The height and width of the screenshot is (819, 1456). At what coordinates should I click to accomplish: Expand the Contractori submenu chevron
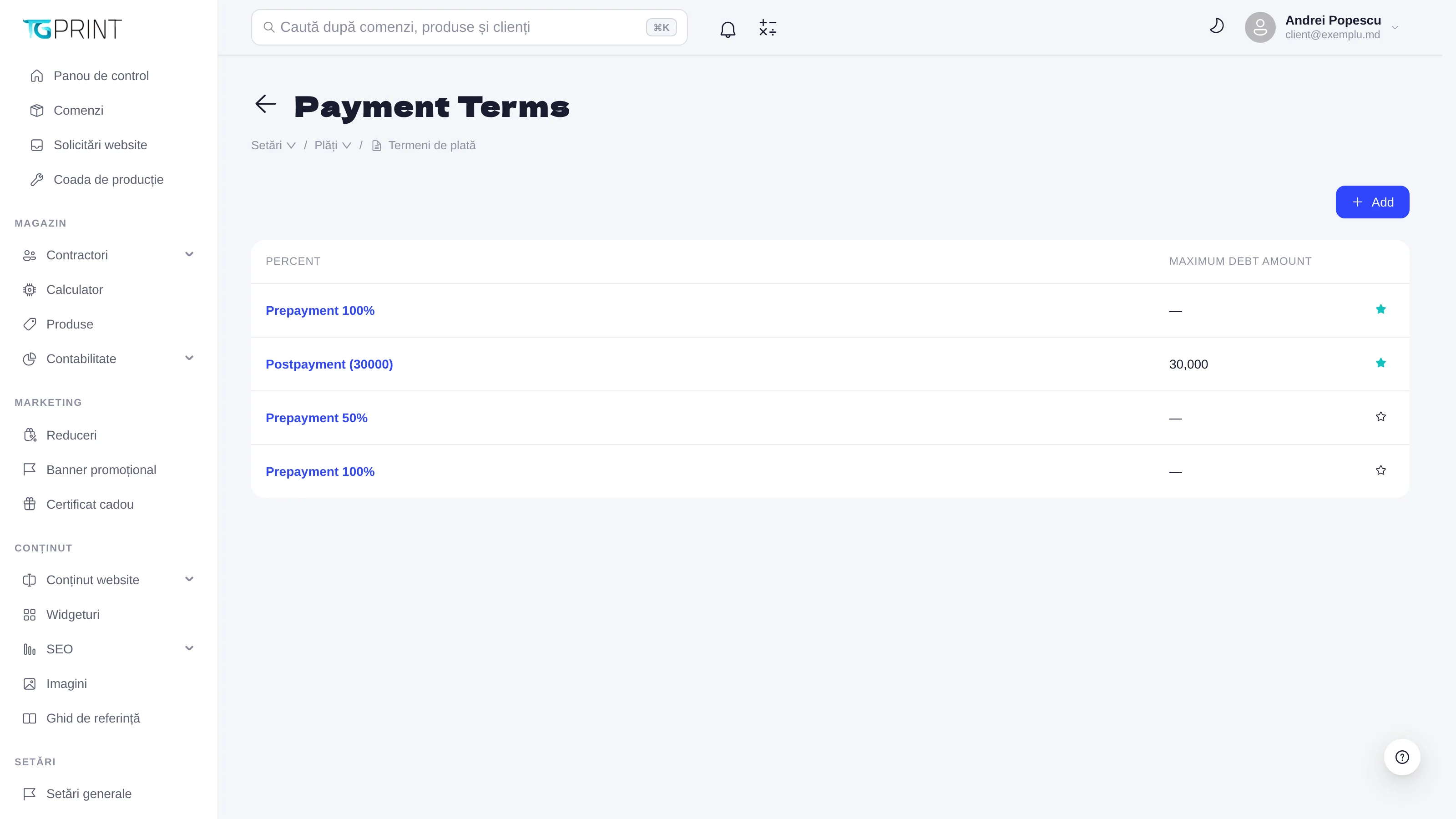(189, 254)
